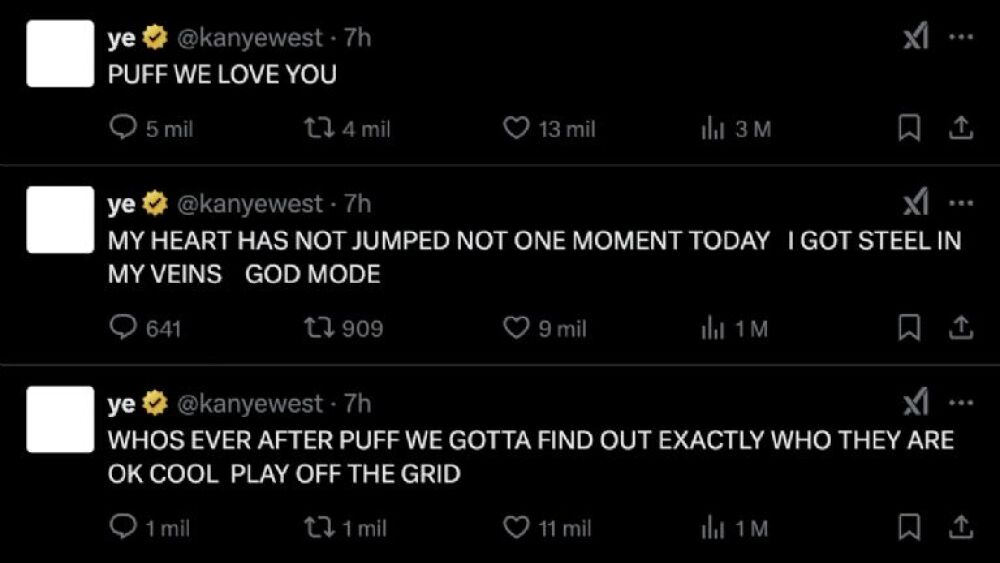The image size is (1000, 563).
Task: Open more menu on the 'GOD MODE' tweet
Action: point(960,204)
